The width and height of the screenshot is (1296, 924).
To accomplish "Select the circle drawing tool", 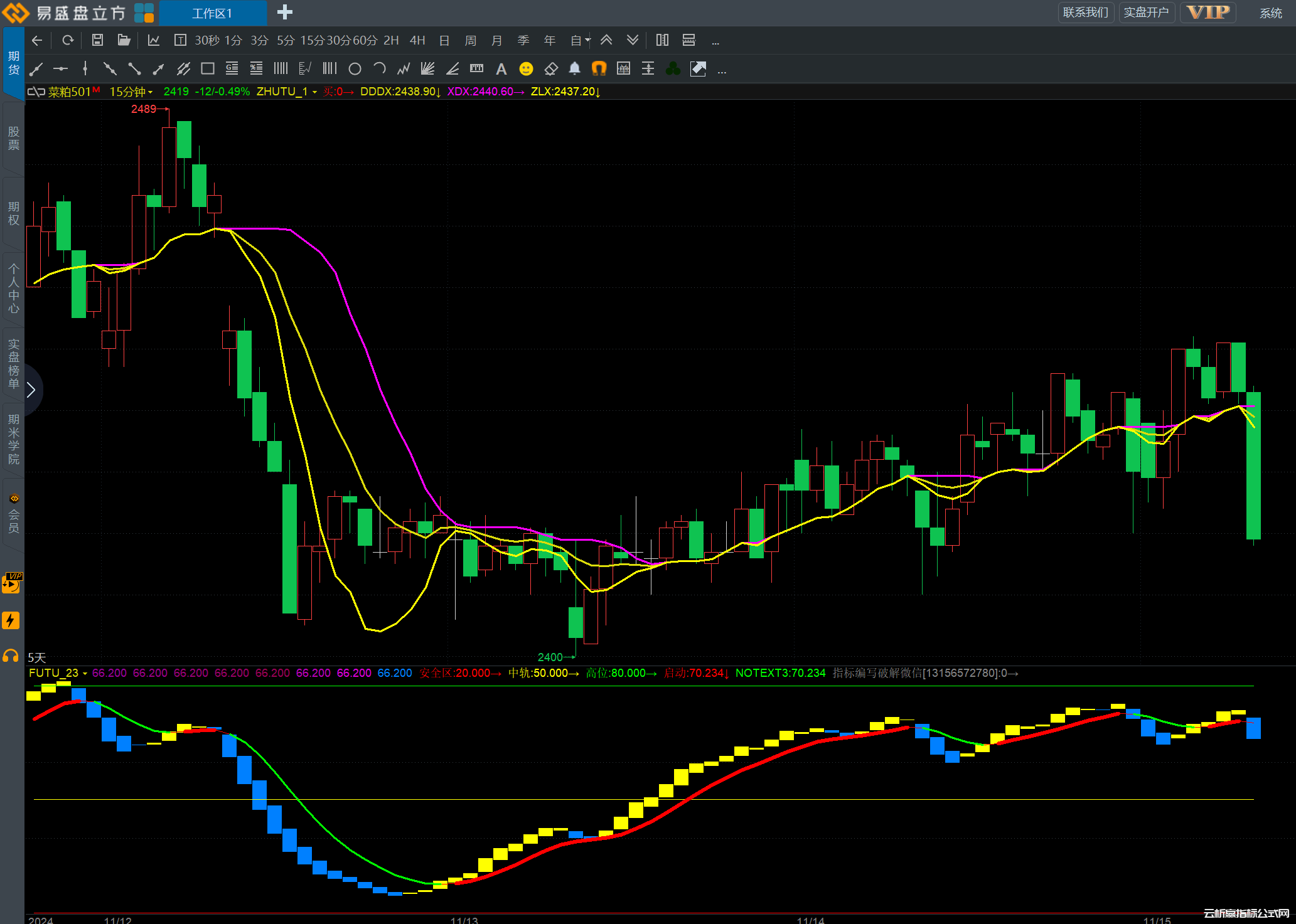I will pos(355,69).
